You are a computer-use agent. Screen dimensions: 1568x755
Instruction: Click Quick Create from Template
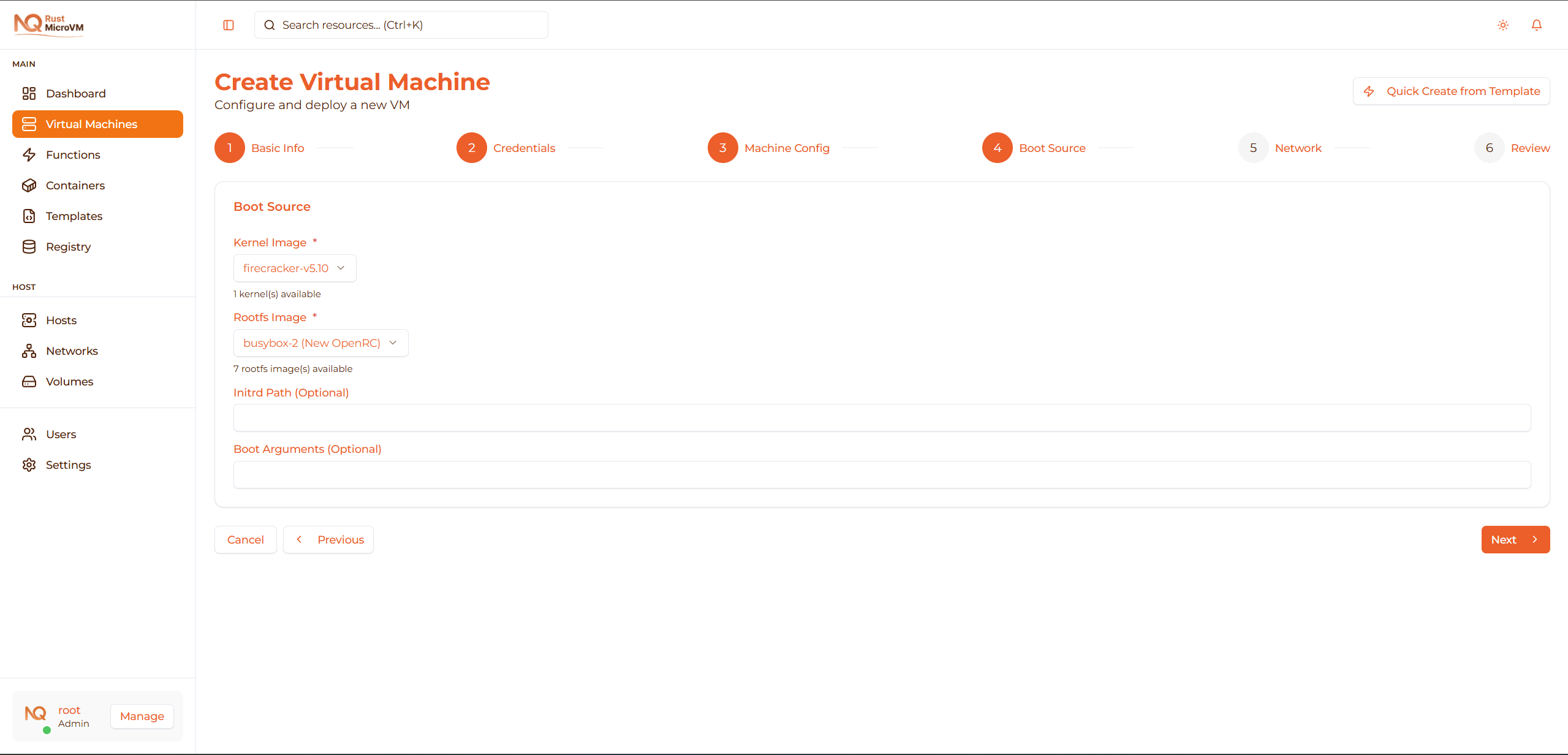[x=1451, y=91]
